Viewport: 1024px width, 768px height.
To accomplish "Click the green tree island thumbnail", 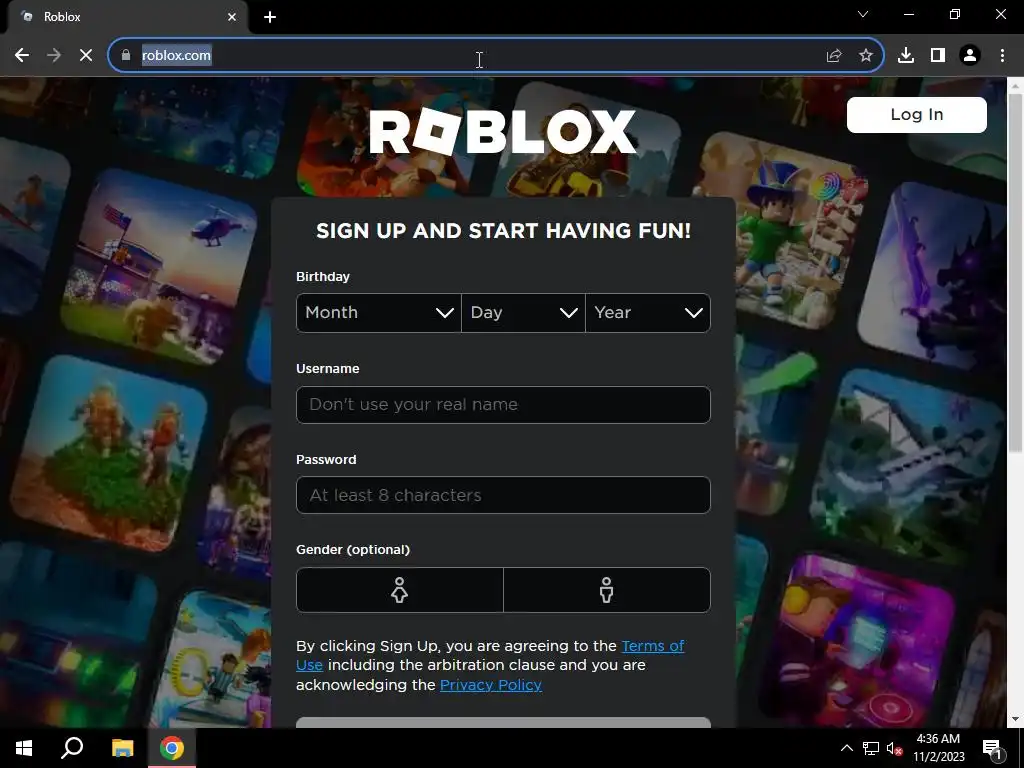I will pyautogui.click(x=109, y=454).
